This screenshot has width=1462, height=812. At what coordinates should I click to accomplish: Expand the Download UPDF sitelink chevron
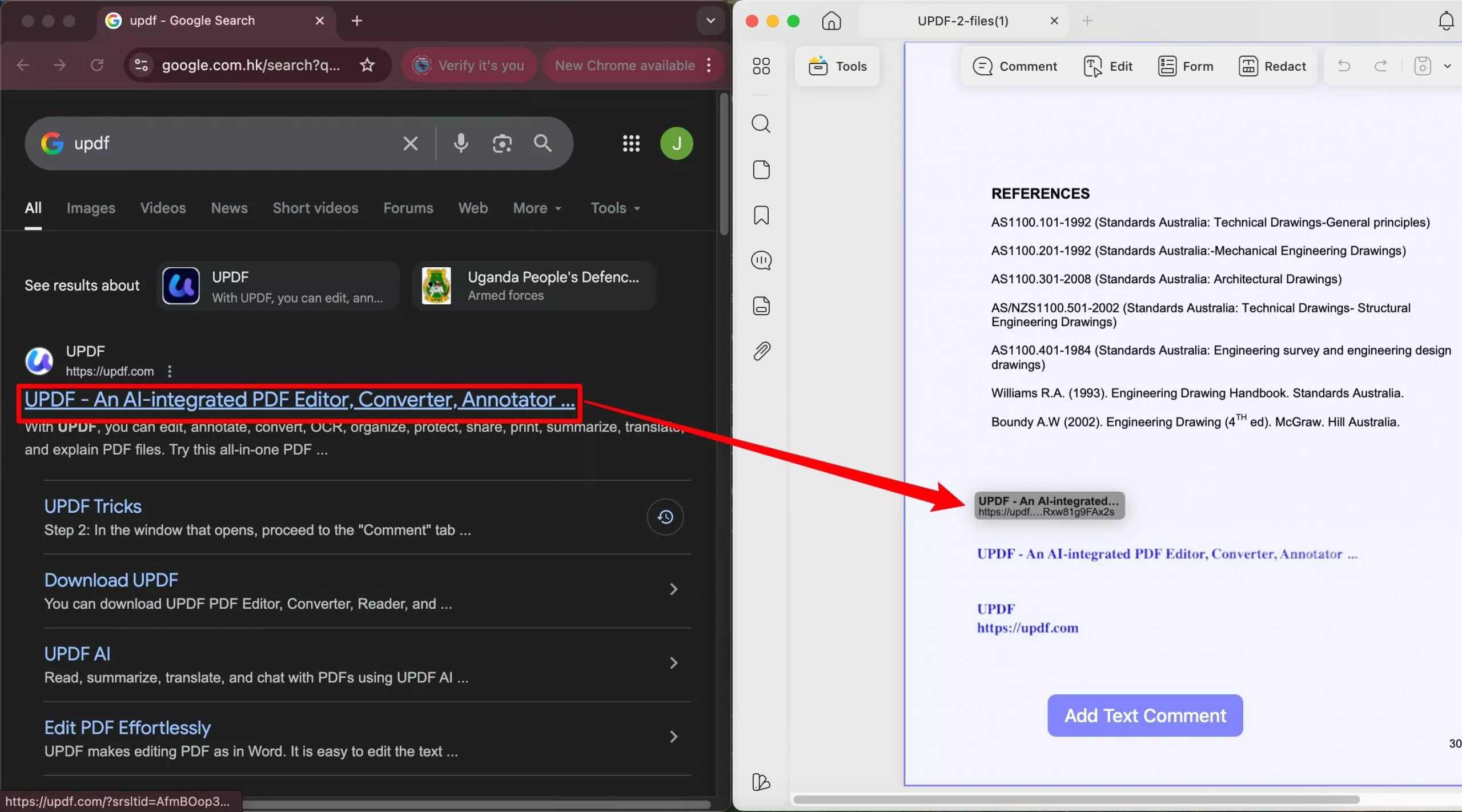[x=673, y=589]
